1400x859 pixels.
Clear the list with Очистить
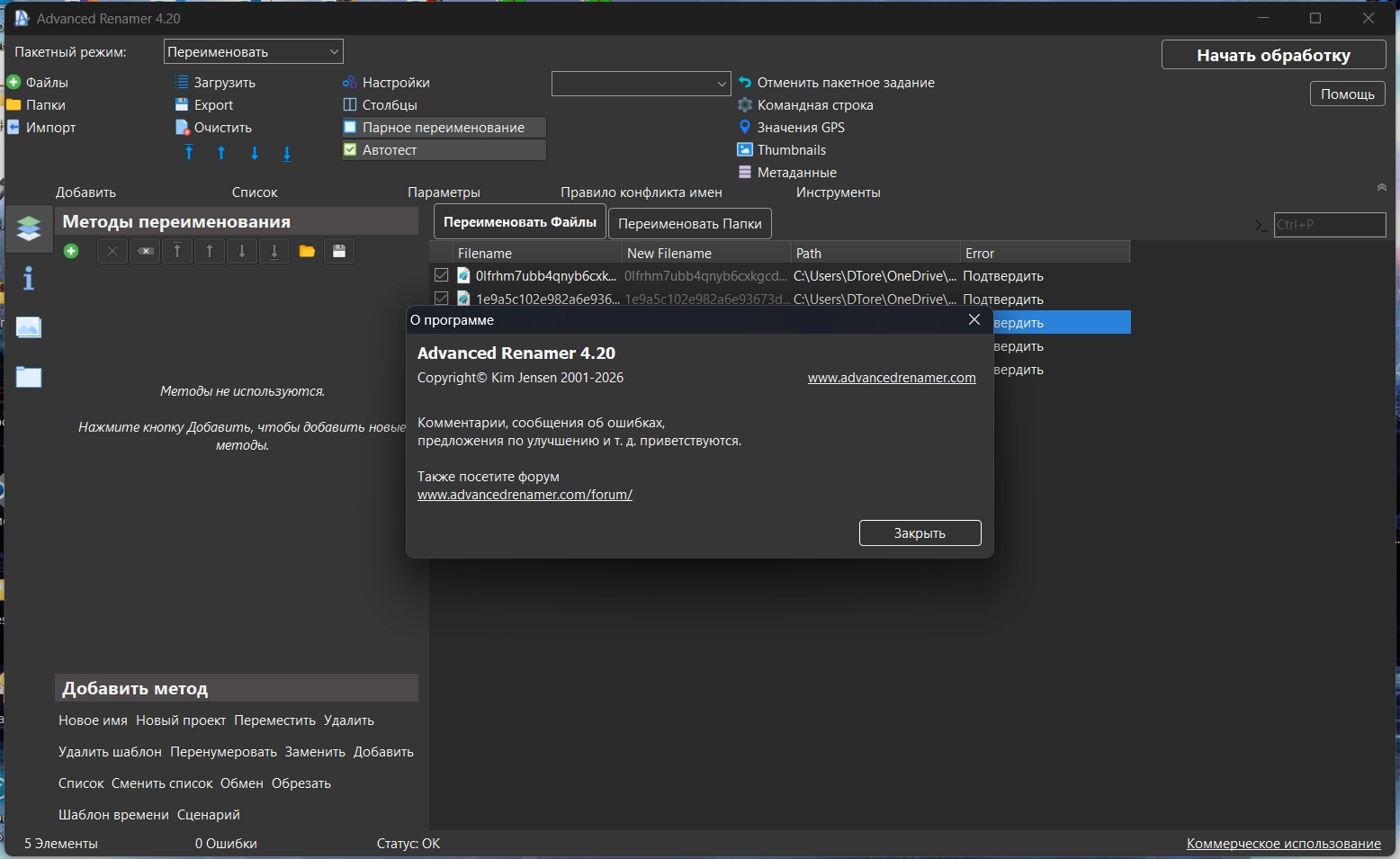point(213,128)
